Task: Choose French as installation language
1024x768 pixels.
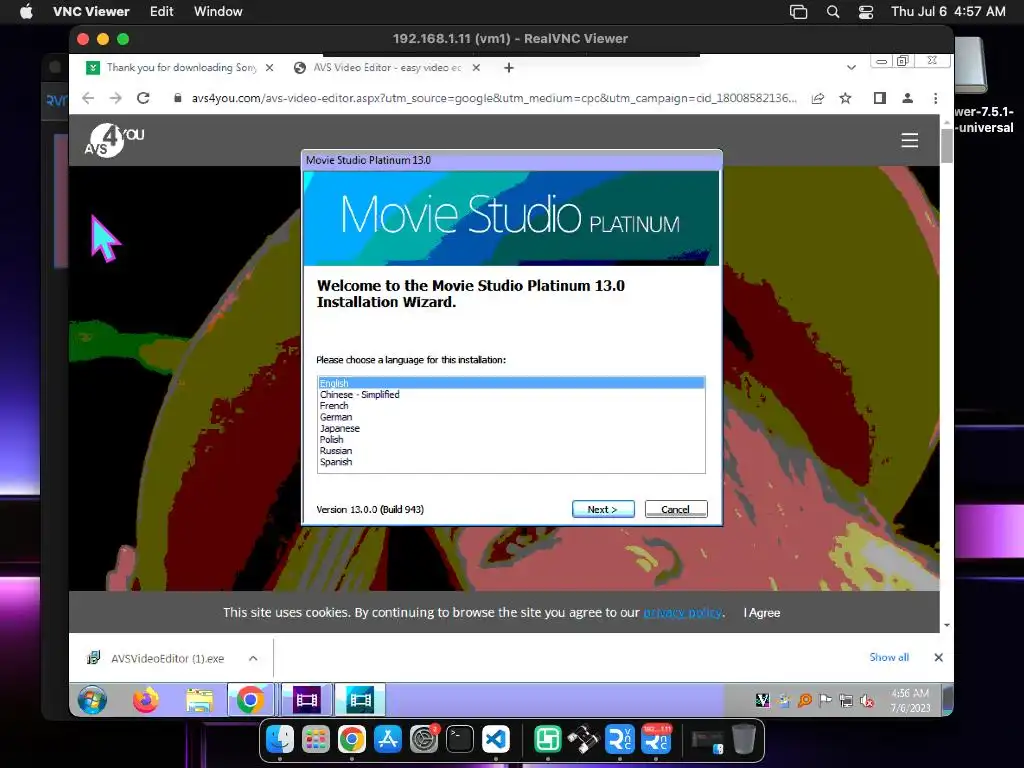Action: click(511, 406)
